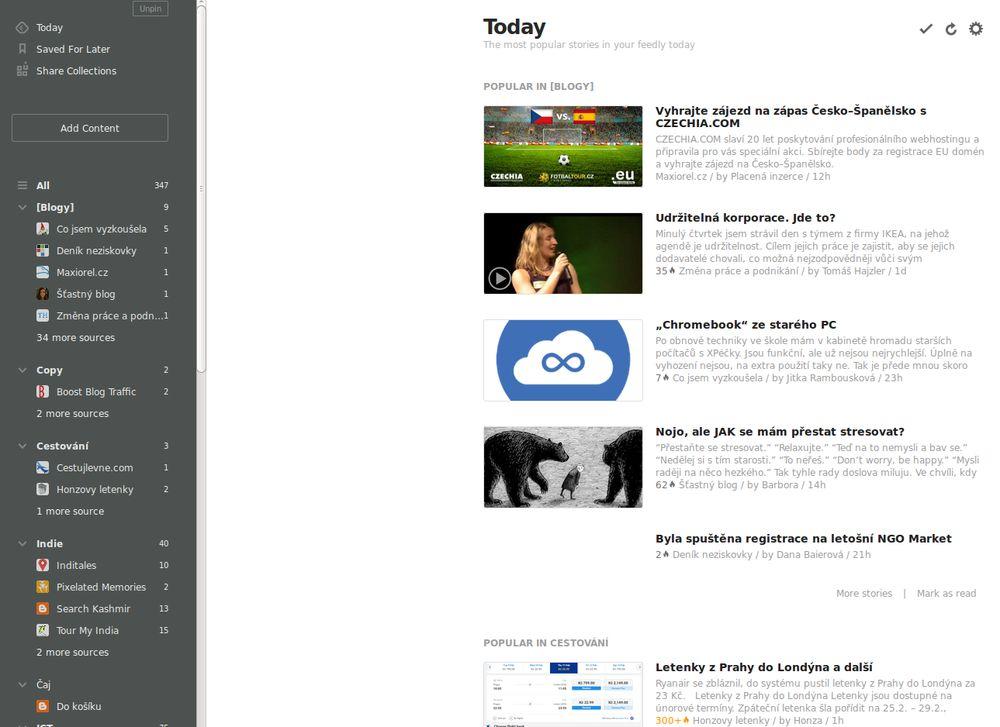
Task: Play the video on Udržitelná korporace thumbnail
Action: pos(499,279)
